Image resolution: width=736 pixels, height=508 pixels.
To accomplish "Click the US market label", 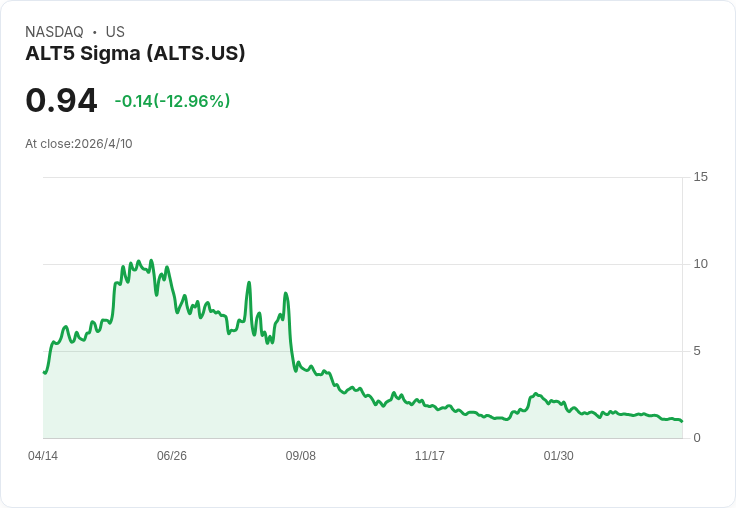I will coord(115,32).
